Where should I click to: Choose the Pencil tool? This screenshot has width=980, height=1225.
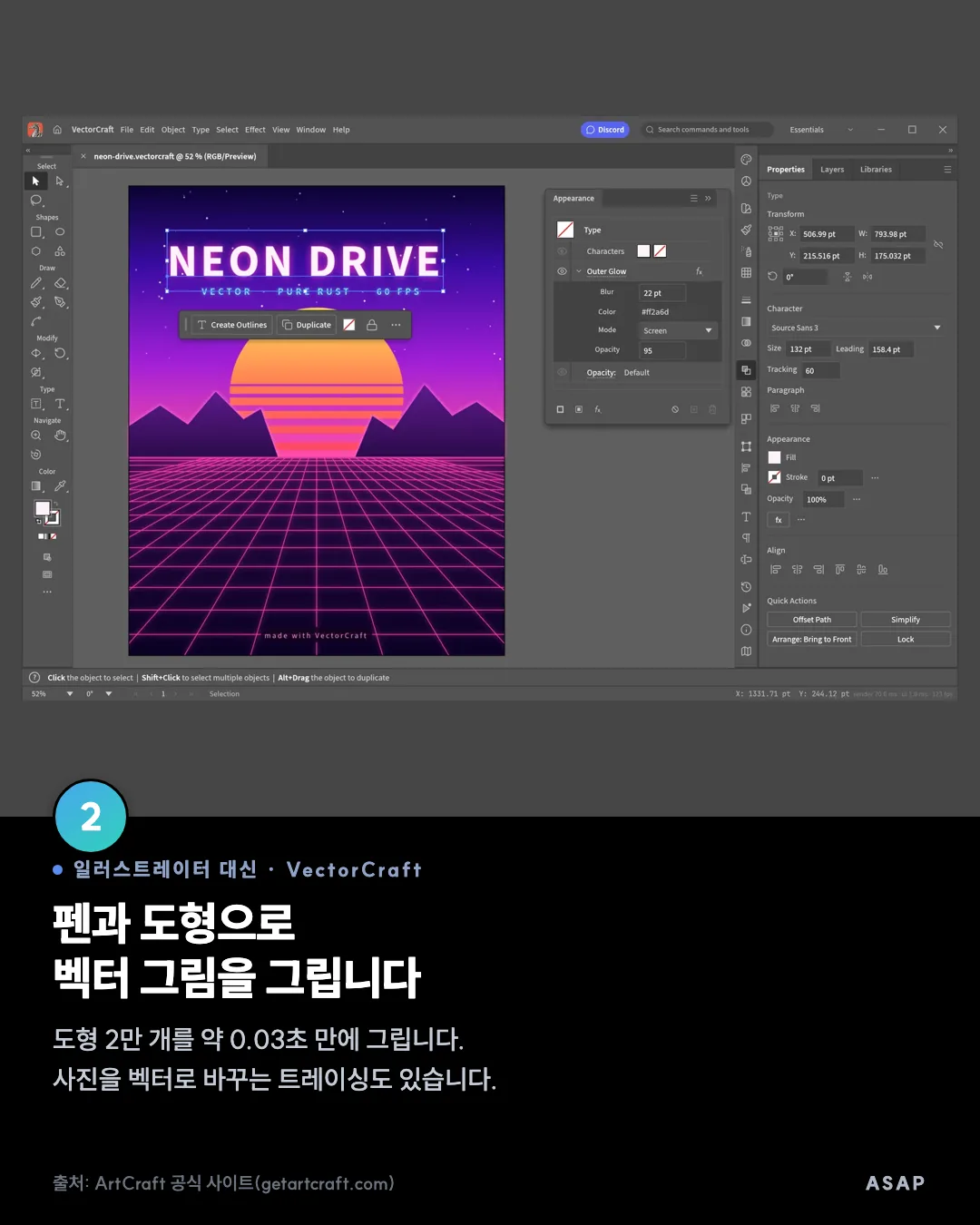pos(36,283)
